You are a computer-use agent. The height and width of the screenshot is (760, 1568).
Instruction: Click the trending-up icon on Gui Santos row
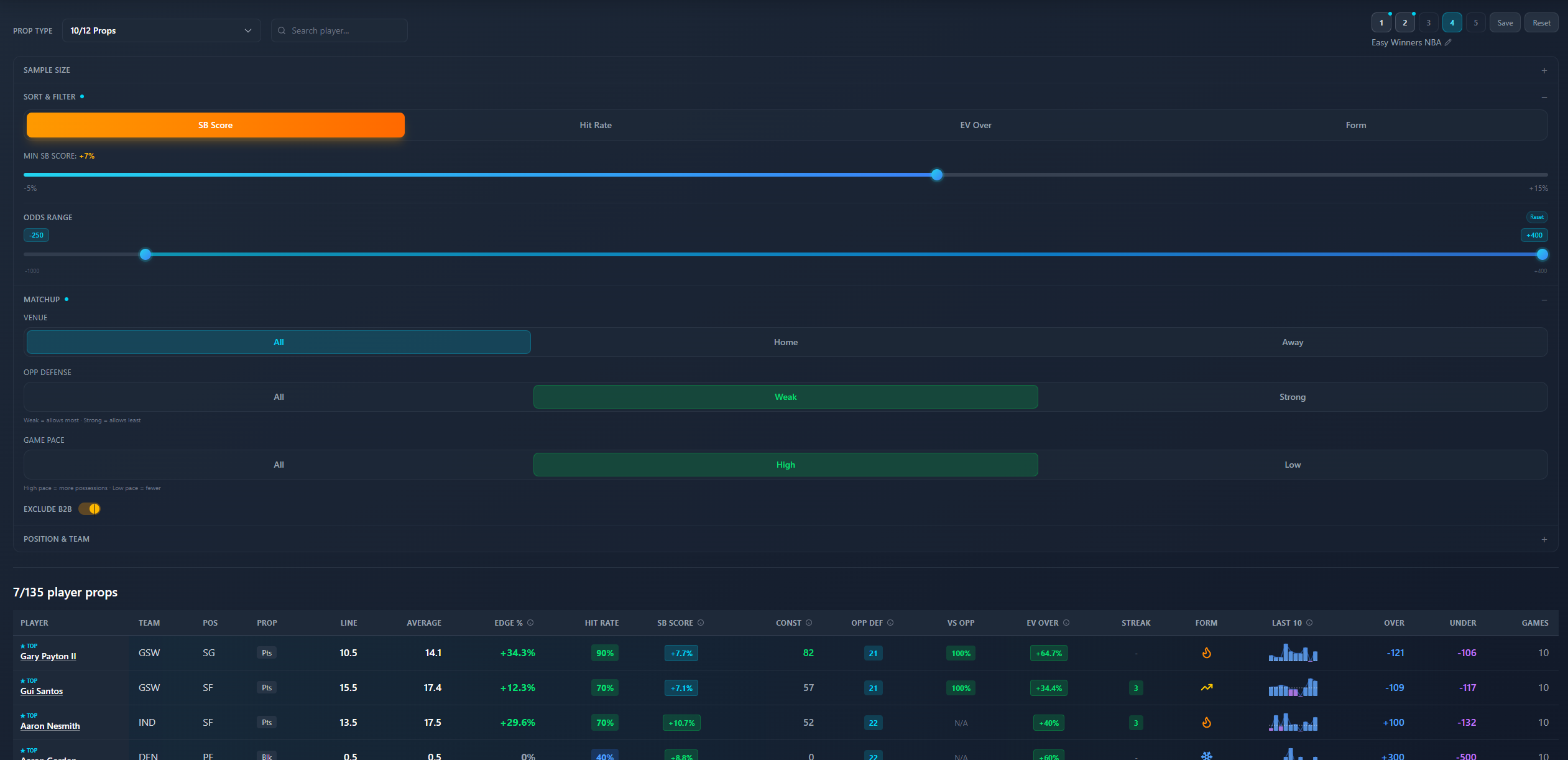(1207, 688)
